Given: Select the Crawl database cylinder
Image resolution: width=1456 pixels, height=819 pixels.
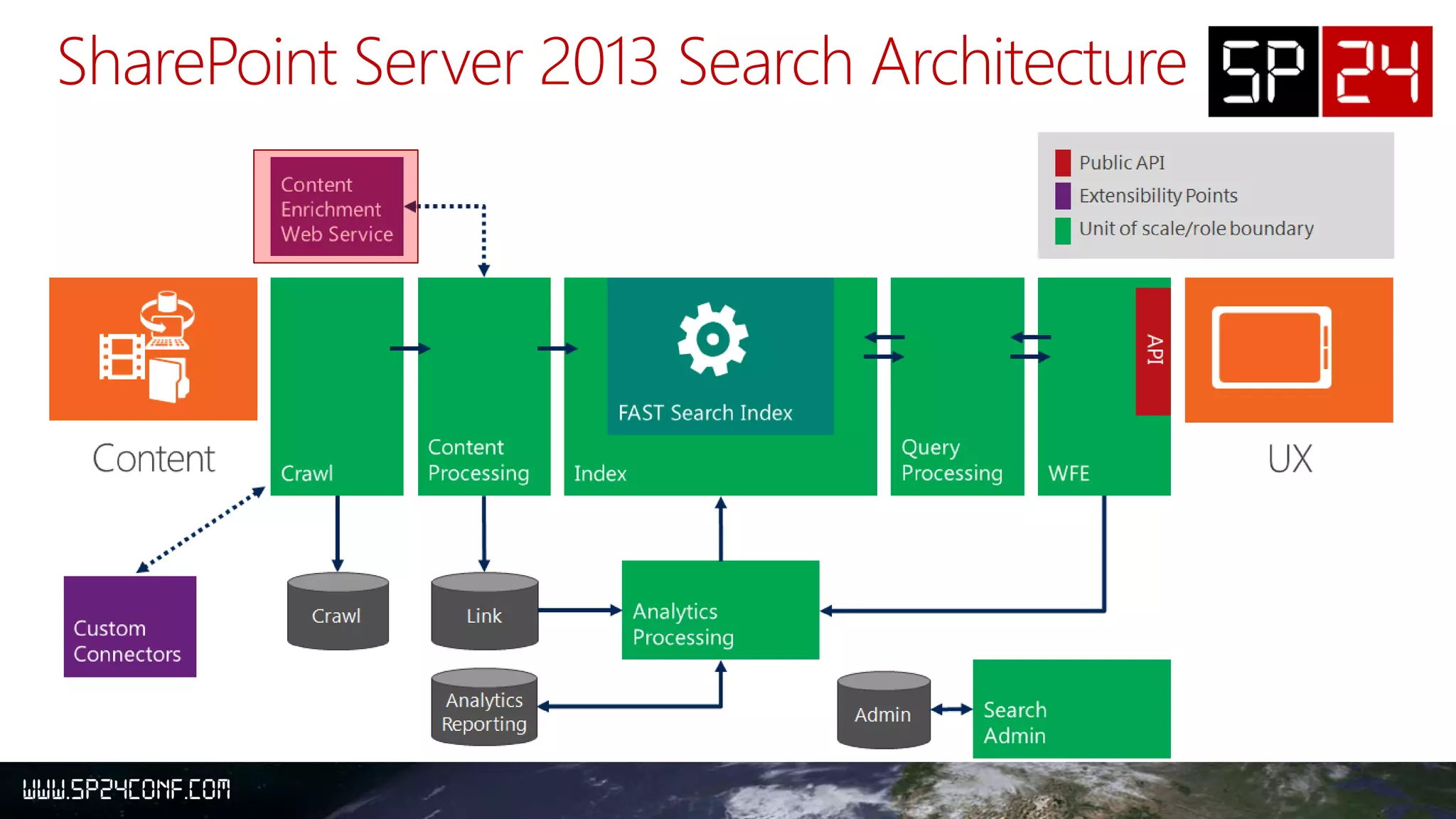Looking at the screenshot, I should (338, 611).
